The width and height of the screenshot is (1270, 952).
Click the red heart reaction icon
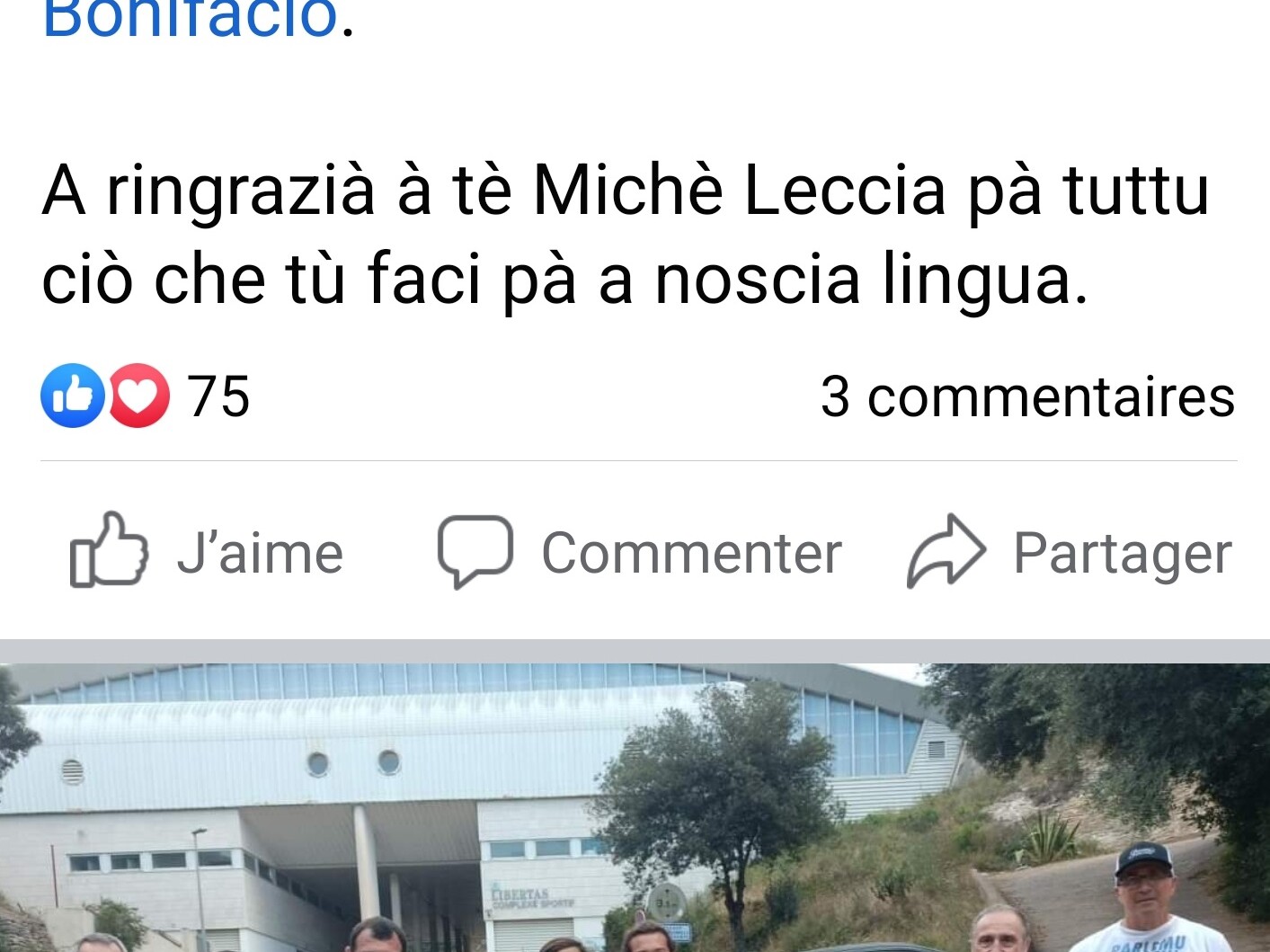coord(139,396)
